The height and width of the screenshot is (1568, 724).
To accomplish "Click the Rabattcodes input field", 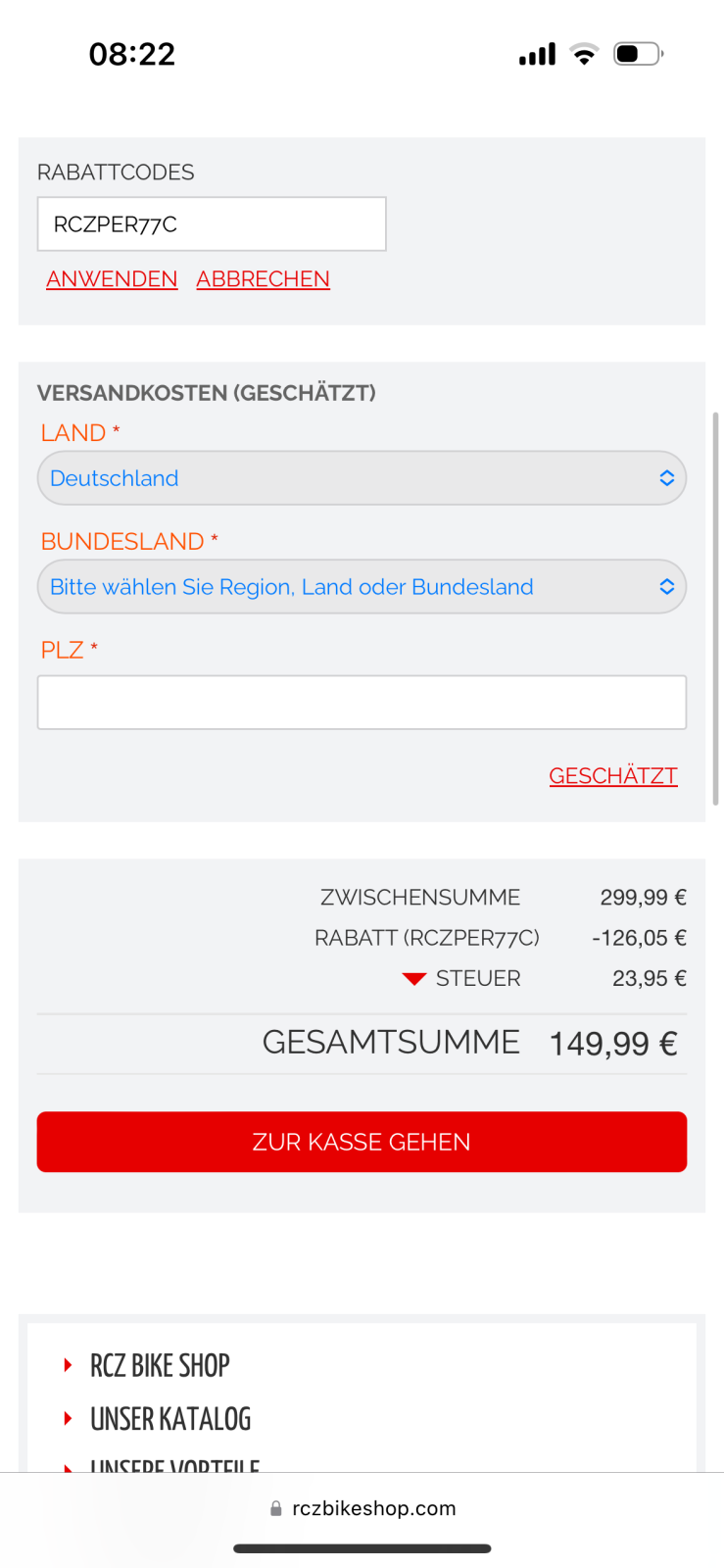I will (x=212, y=224).
